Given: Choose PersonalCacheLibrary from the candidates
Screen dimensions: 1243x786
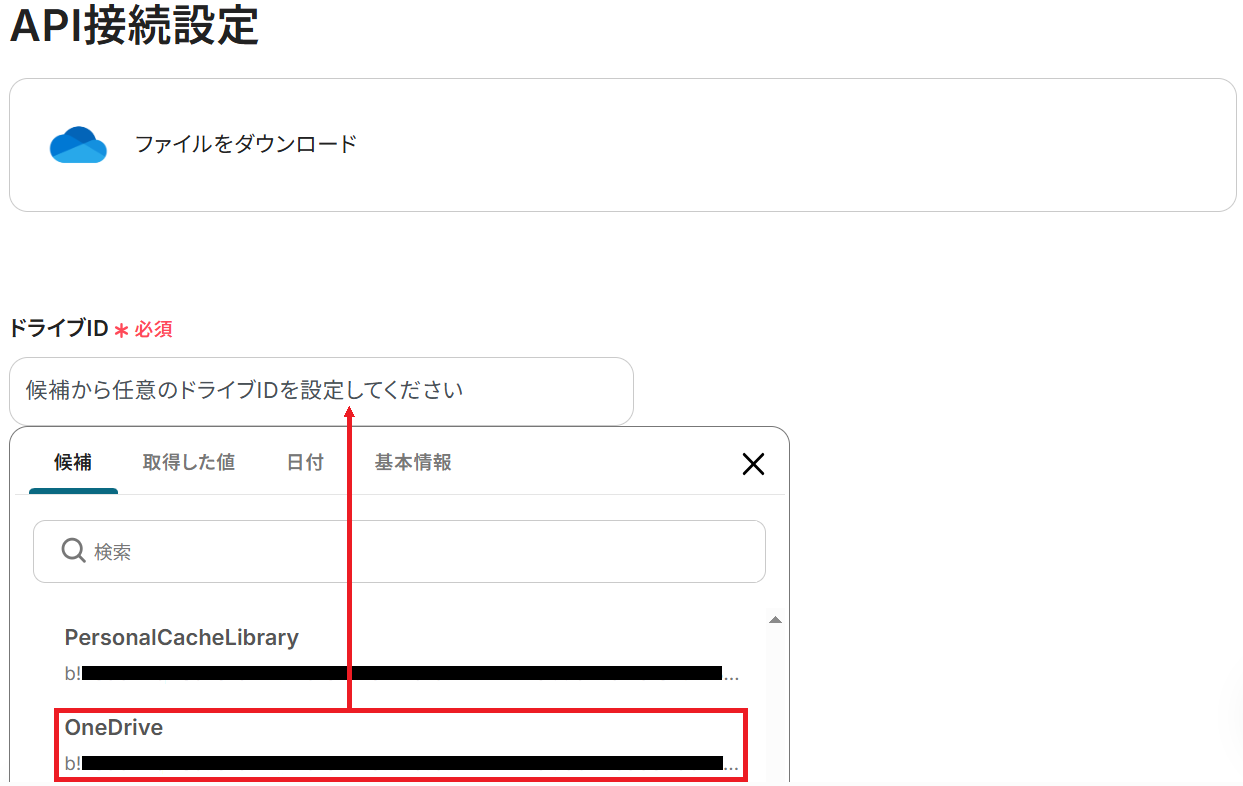Looking at the screenshot, I should coord(182,637).
